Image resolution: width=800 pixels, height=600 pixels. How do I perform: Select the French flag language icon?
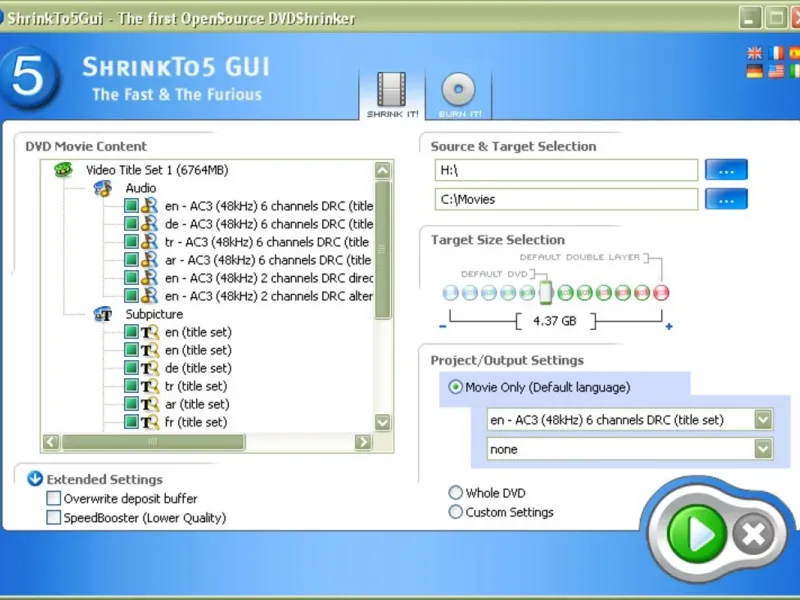pyautogui.click(x=776, y=53)
